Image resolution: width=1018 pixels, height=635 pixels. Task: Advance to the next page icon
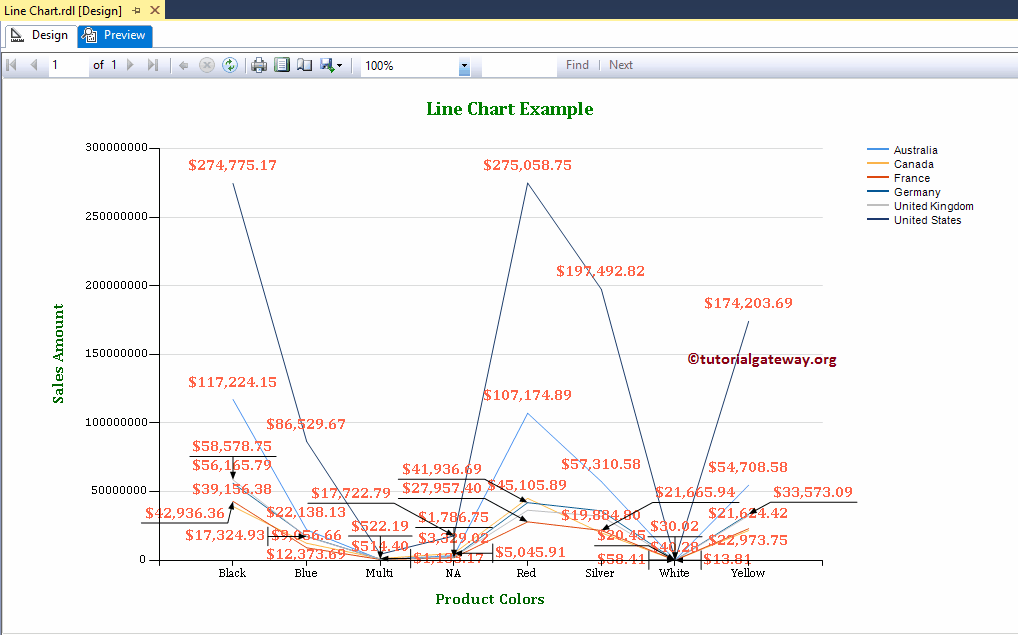(x=130, y=65)
